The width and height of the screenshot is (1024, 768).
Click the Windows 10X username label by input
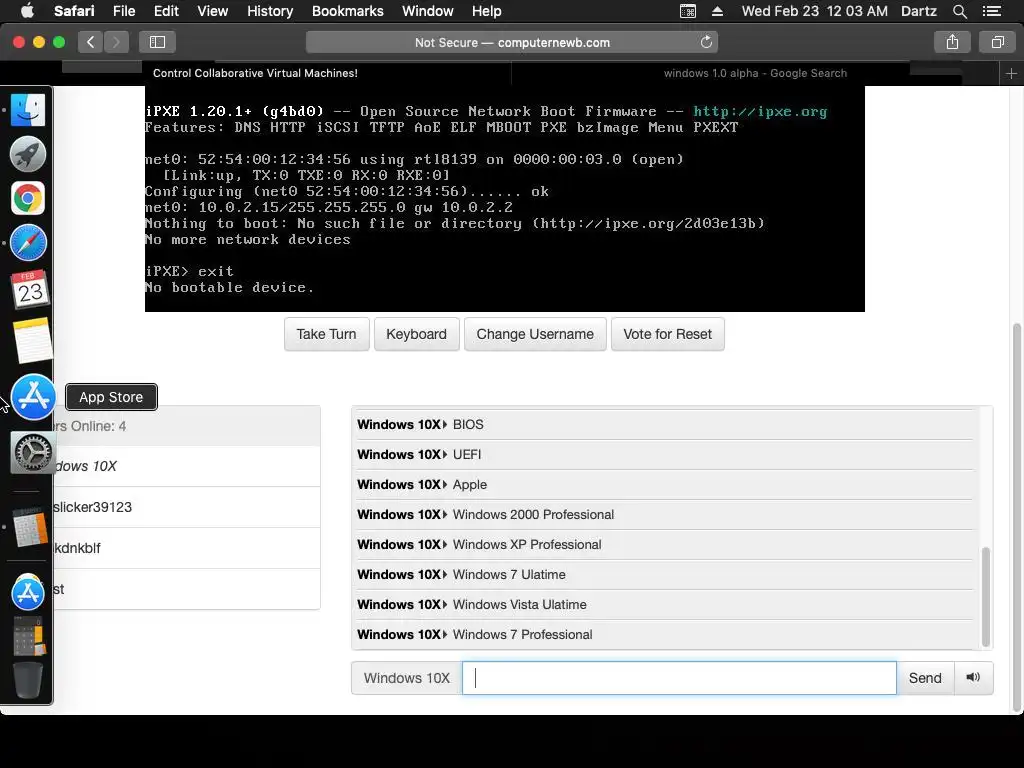407,678
